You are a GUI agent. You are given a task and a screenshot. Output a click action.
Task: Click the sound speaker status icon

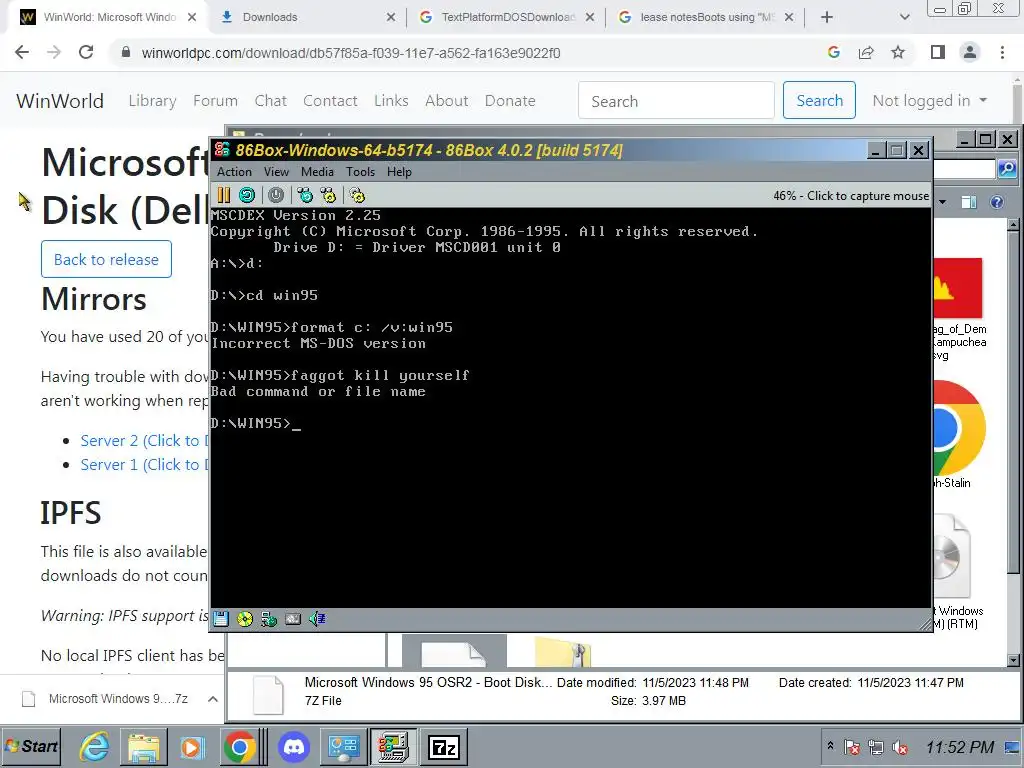click(317, 618)
